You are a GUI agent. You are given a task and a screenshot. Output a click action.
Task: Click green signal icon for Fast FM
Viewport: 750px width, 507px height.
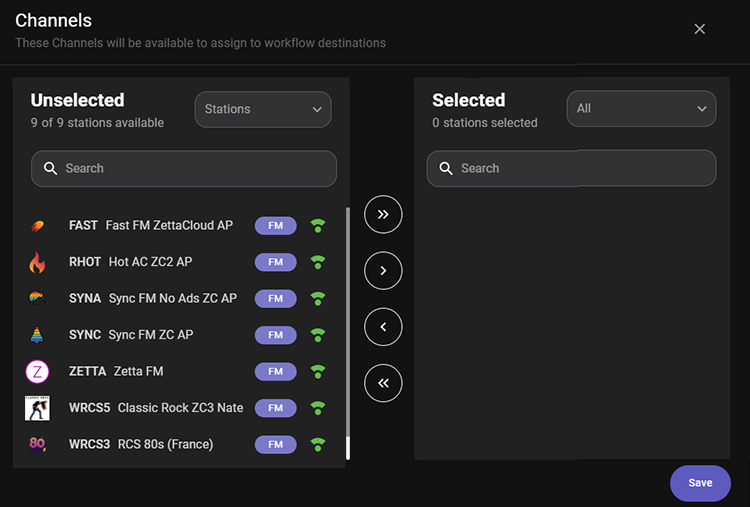[x=318, y=226]
